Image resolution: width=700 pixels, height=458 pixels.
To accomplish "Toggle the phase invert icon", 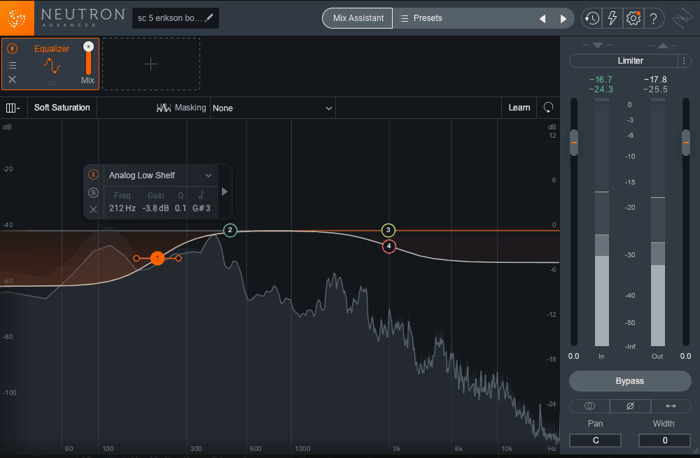I will [630, 406].
